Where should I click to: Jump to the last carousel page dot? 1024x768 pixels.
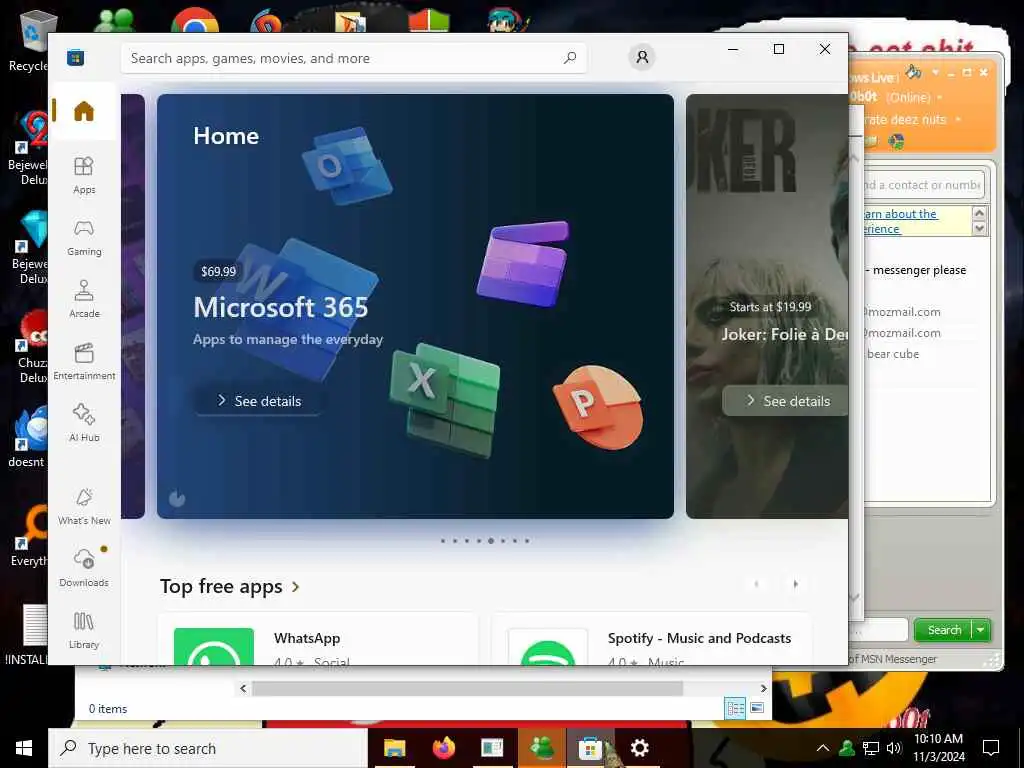click(527, 541)
